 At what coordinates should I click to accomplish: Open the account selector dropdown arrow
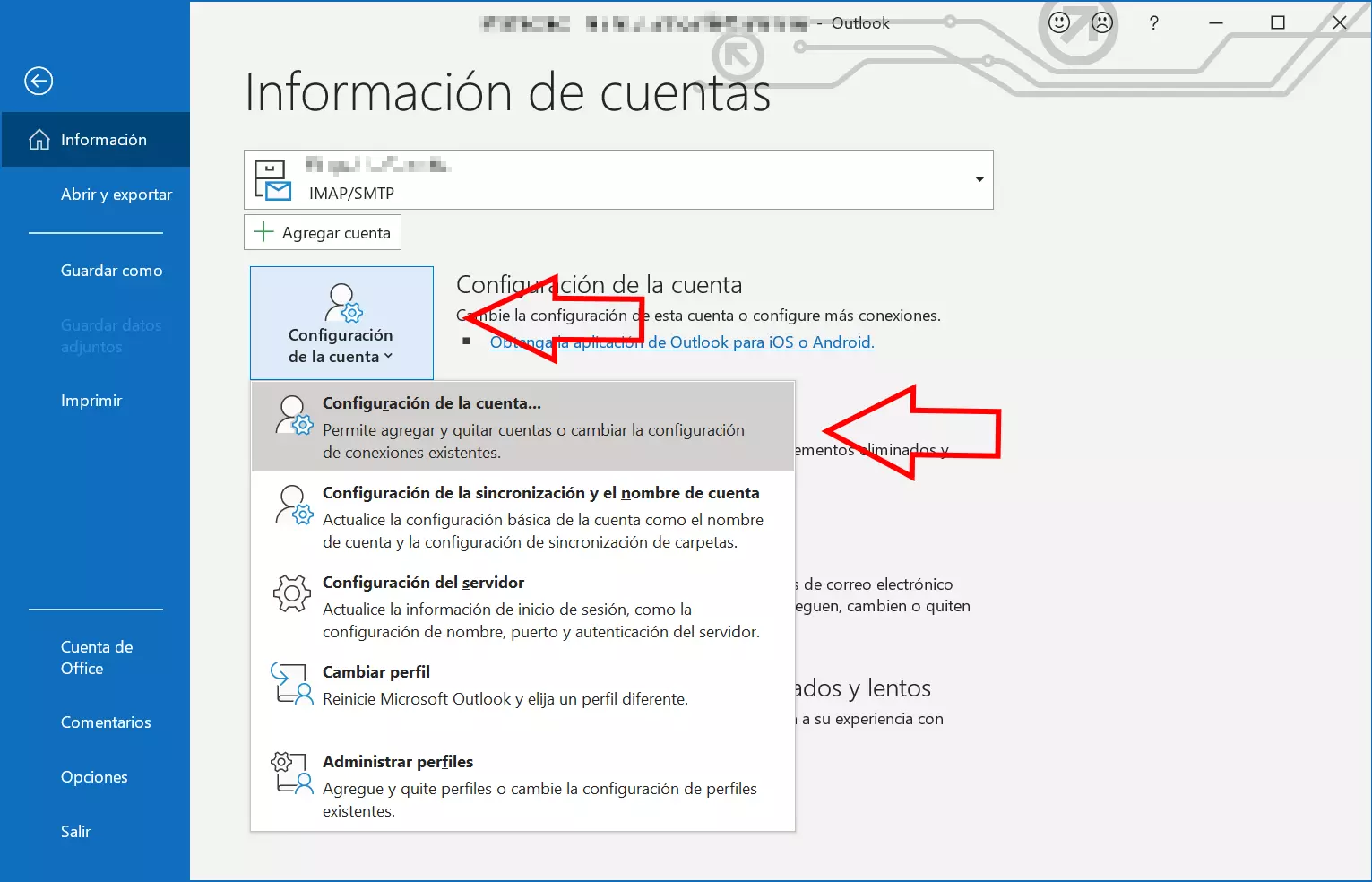(979, 179)
